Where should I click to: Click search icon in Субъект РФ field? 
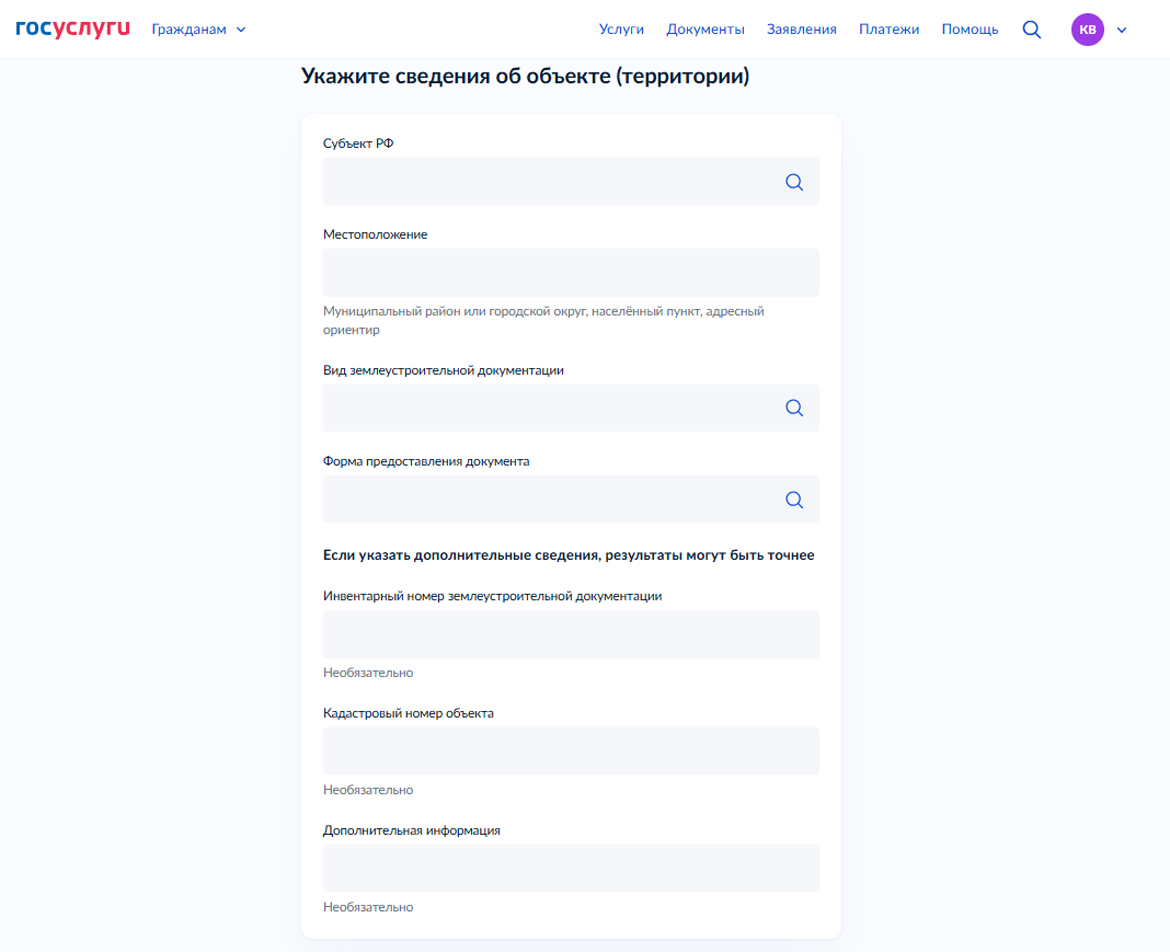[x=794, y=182]
